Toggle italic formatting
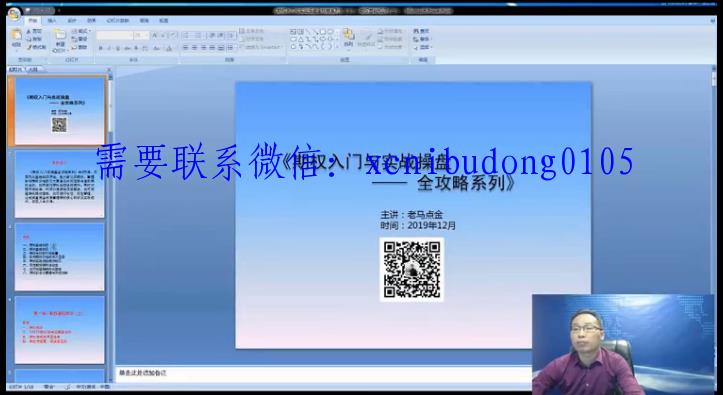 pos(109,48)
